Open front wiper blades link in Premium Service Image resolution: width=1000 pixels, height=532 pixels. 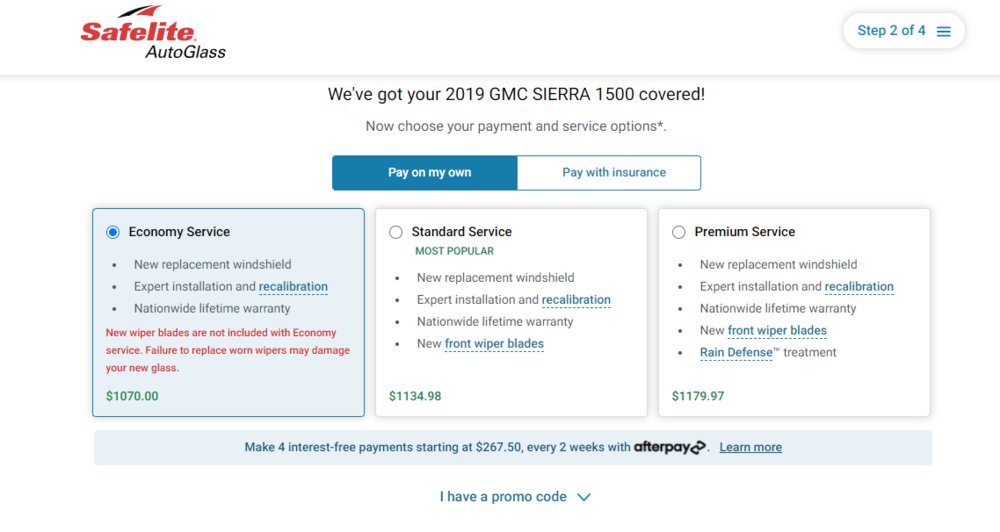(777, 331)
